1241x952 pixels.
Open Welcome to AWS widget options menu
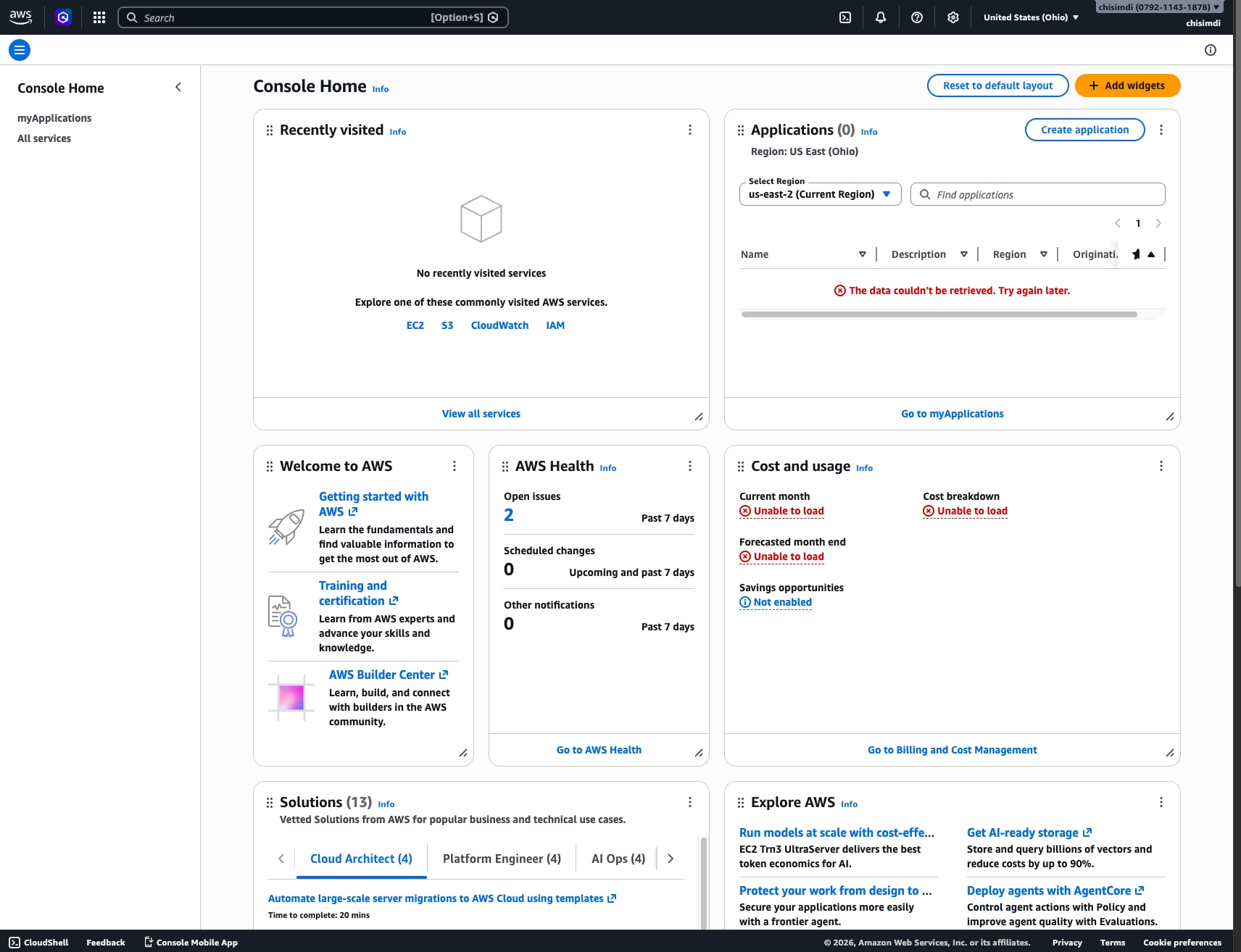(x=455, y=466)
